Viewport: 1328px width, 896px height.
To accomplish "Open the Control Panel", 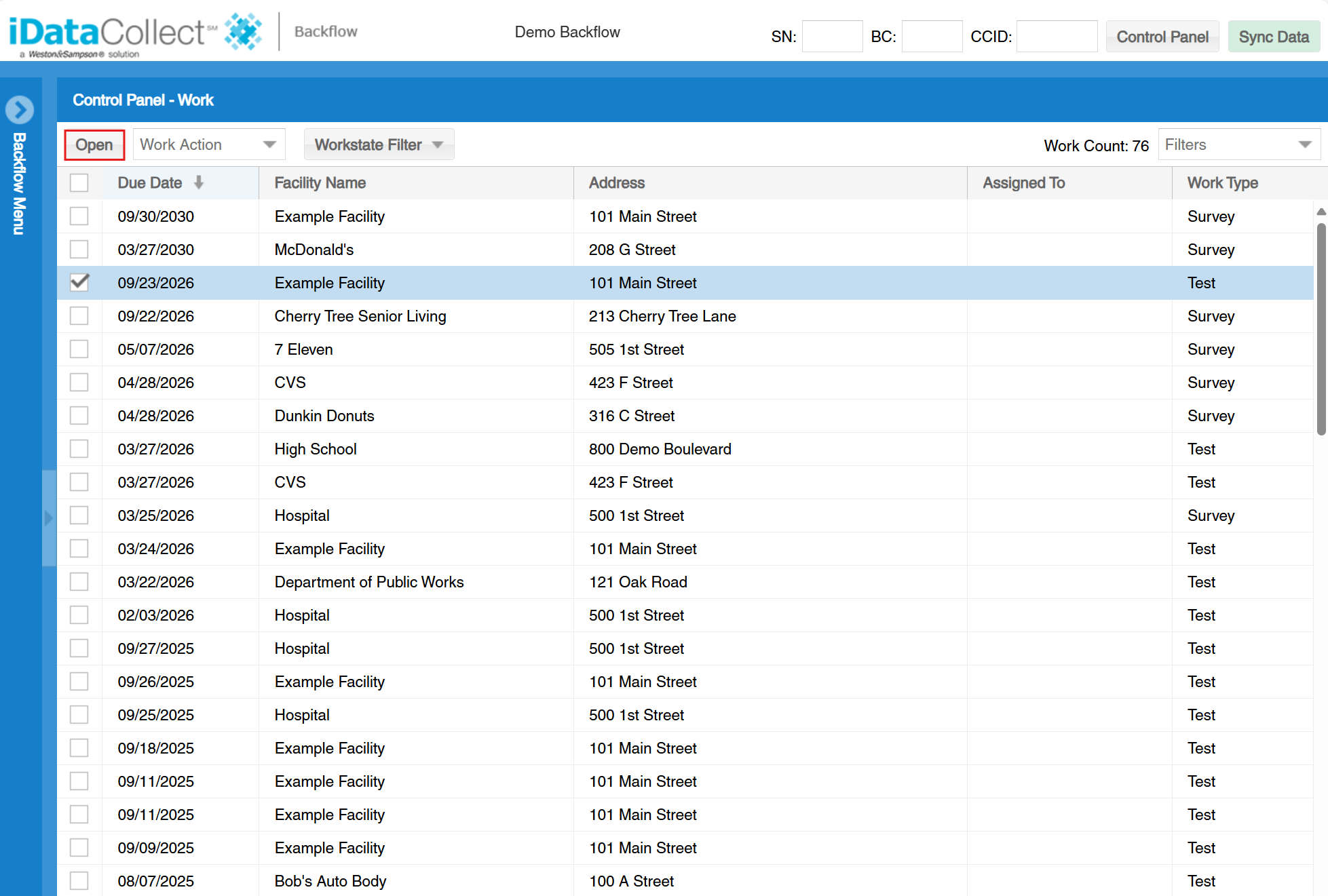I will coord(1162,36).
